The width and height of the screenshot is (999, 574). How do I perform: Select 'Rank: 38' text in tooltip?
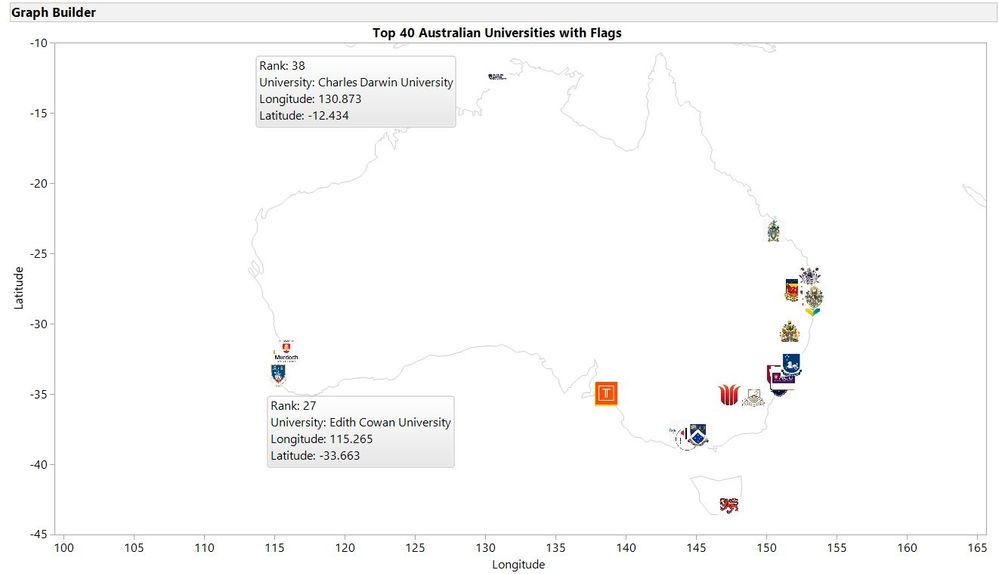coord(282,66)
